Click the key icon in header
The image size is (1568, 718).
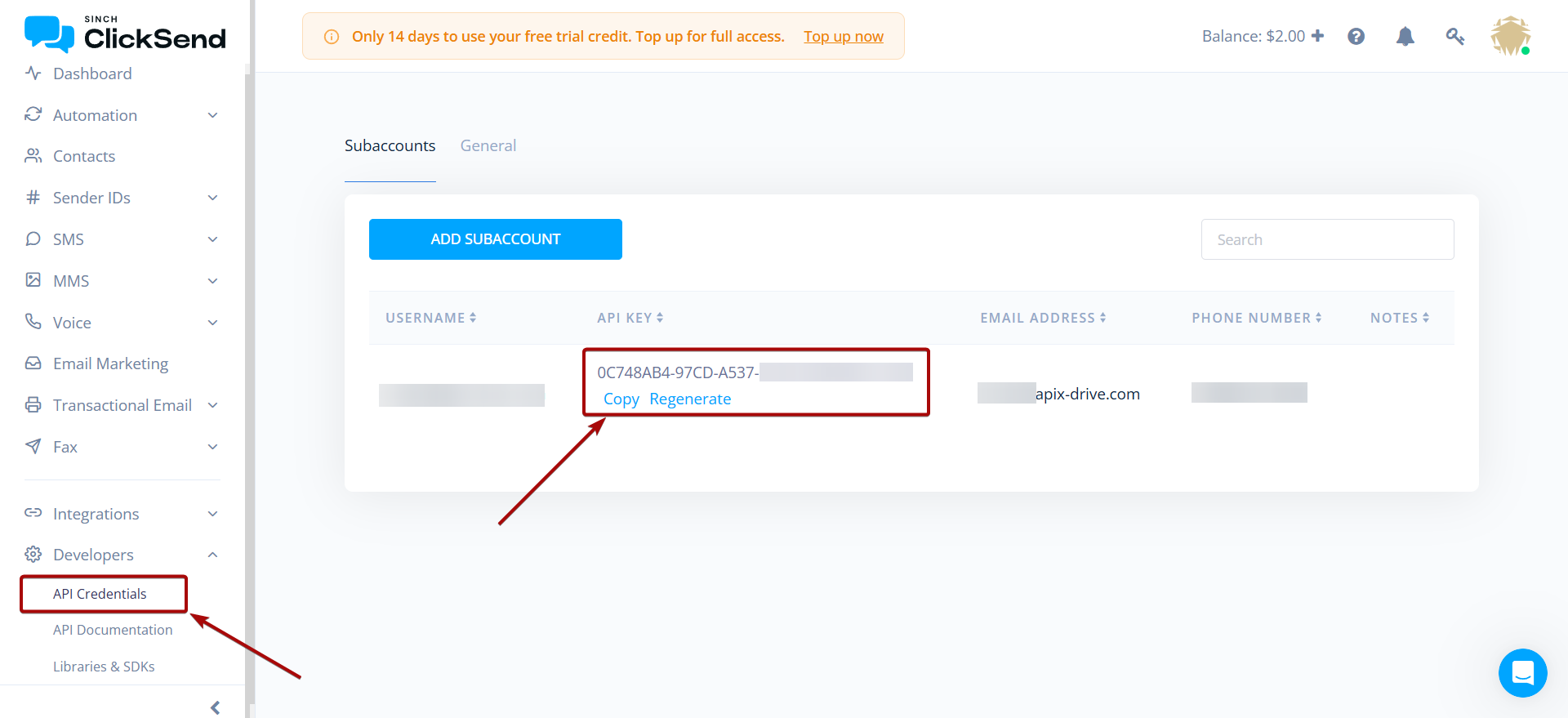[1454, 36]
